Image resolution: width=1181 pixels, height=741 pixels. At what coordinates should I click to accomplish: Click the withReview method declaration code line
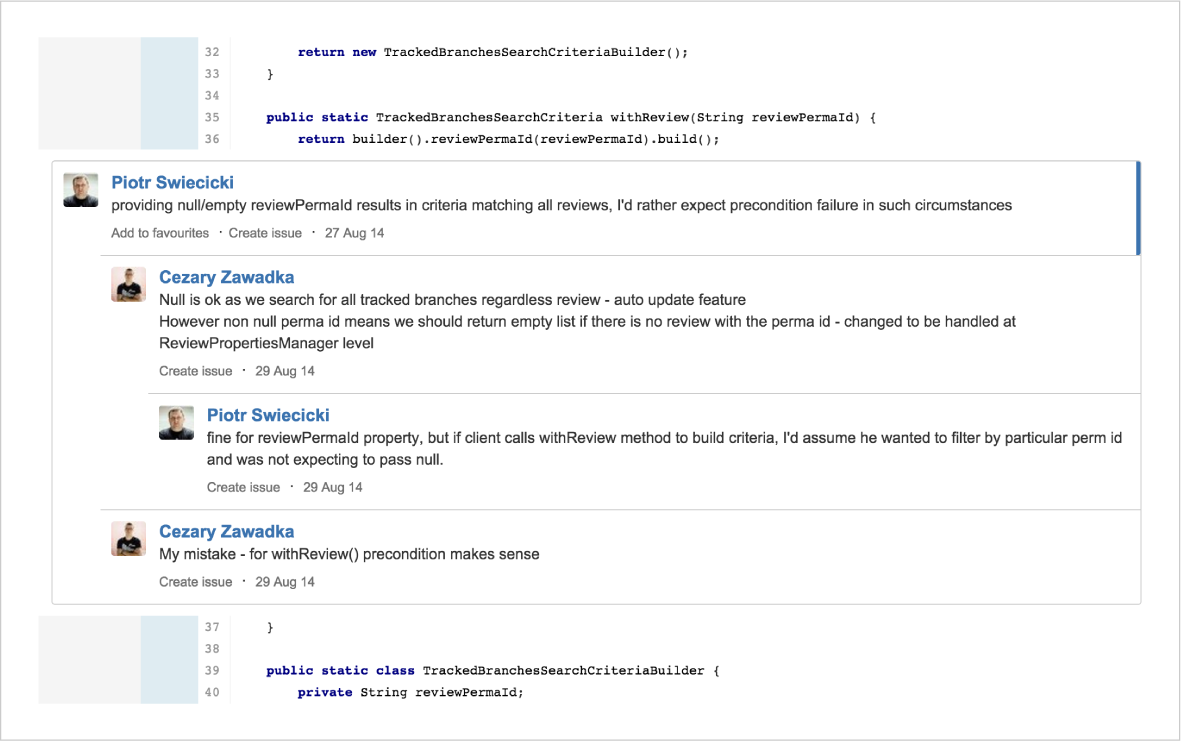coord(570,117)
